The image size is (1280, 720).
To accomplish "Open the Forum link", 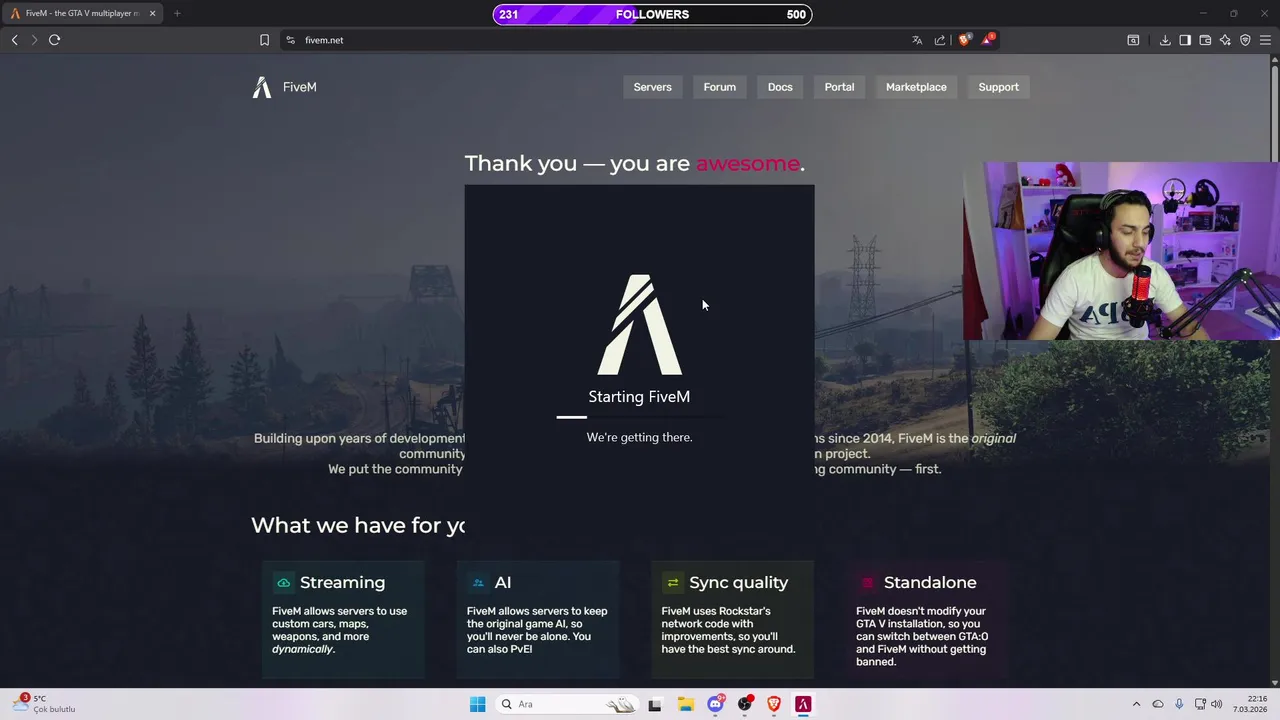I will (719, 87).
